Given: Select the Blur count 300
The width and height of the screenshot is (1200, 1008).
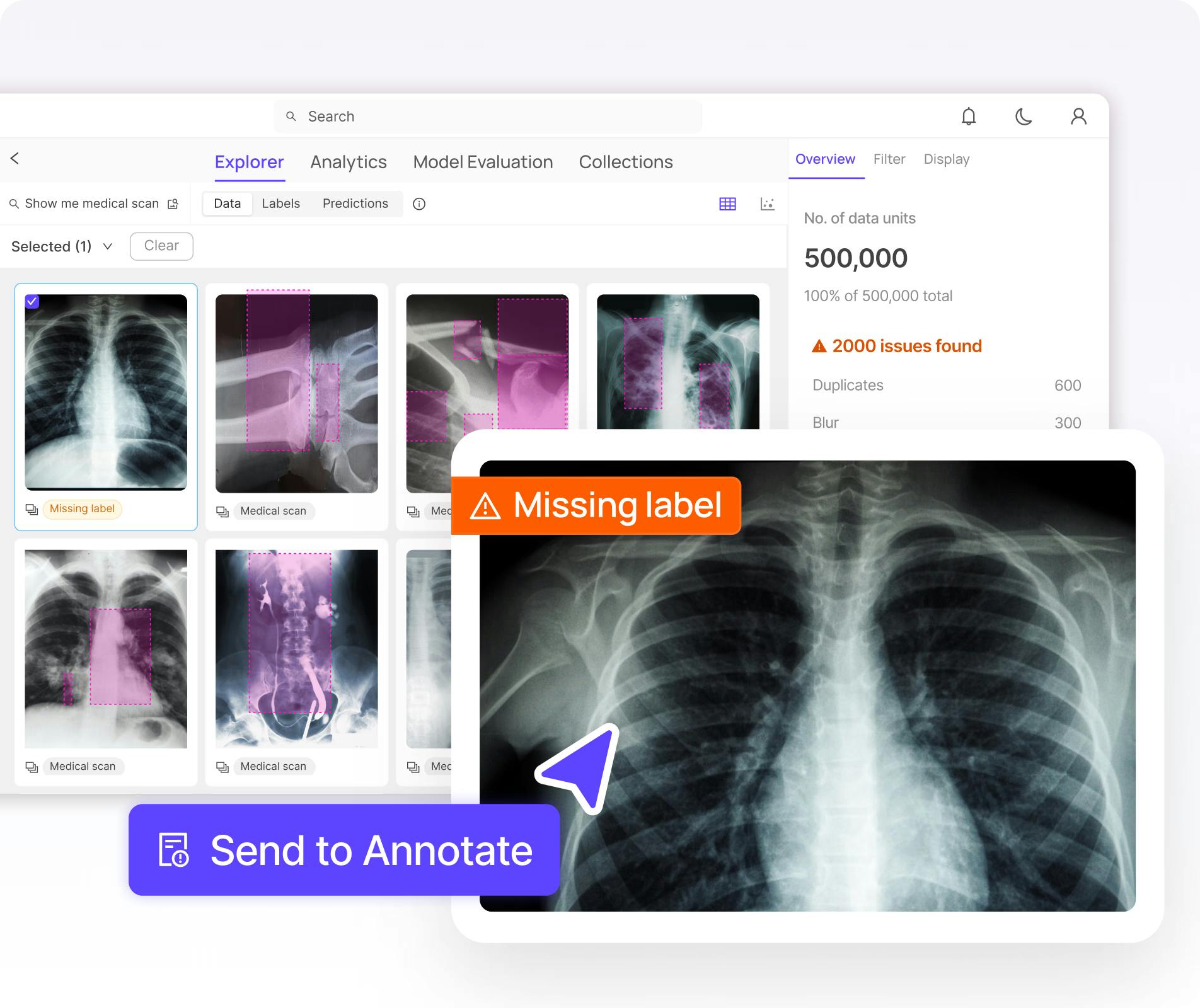Looking at the screenshot, I should [x=1068, y=422].
